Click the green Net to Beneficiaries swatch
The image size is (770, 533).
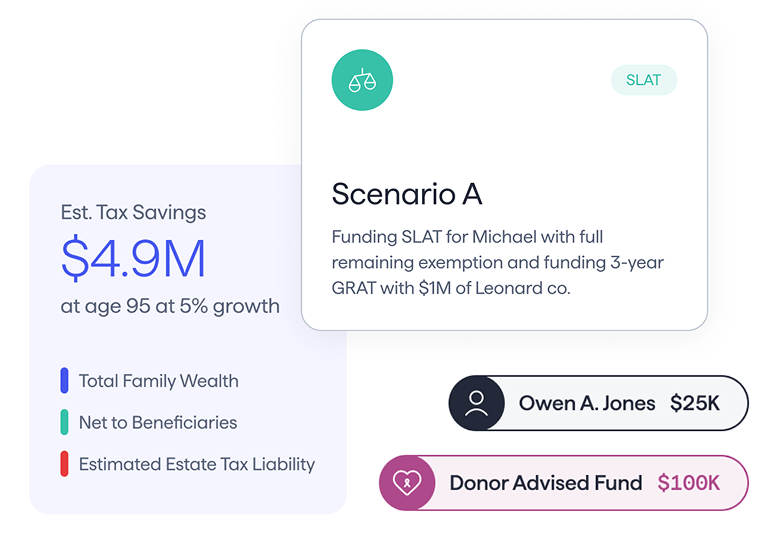(x=64, y=422)
